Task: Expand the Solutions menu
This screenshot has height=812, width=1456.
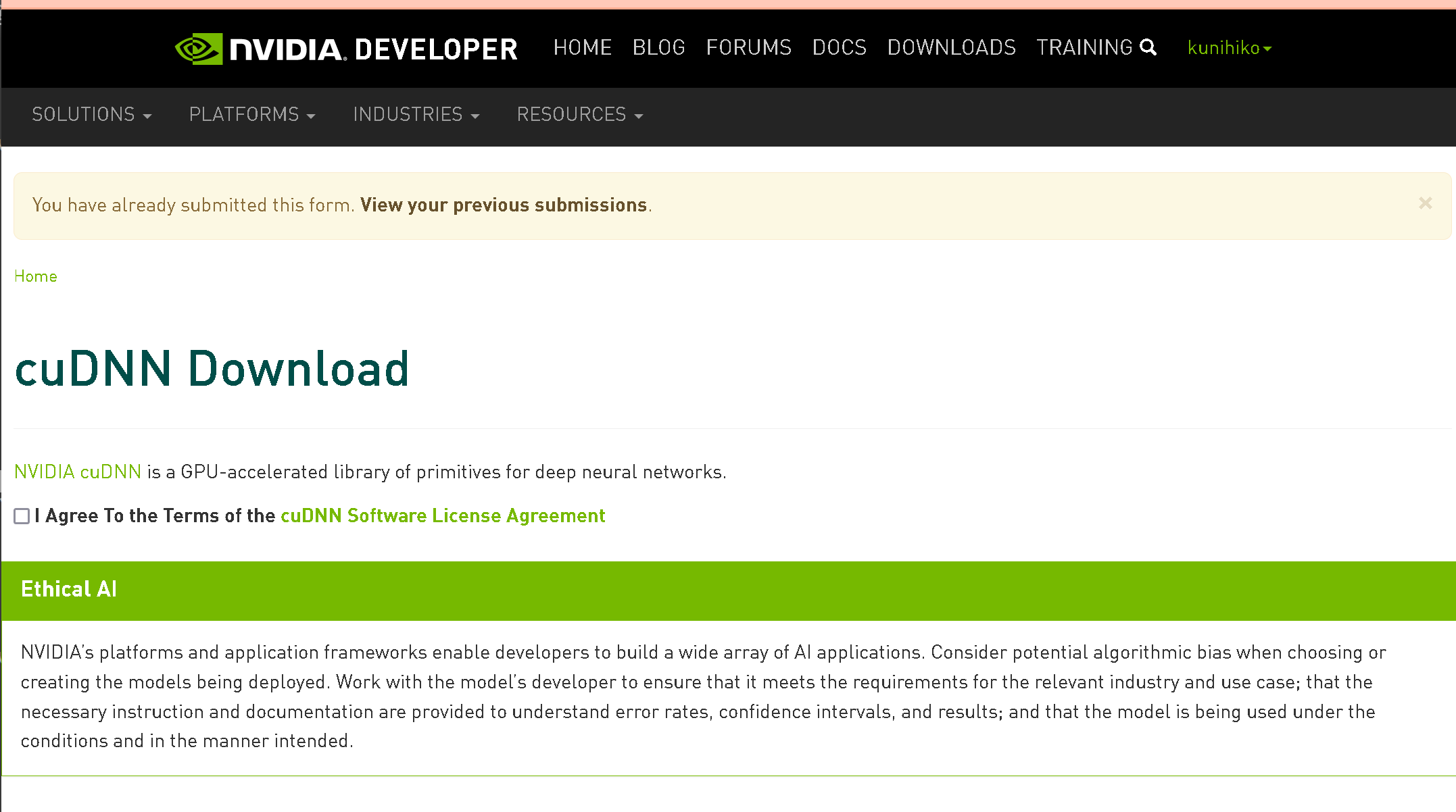Action: pyautogui.click(x=92, y=115)
